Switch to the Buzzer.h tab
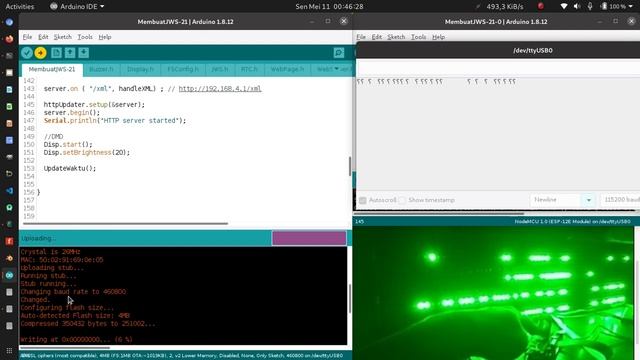Screen dimensions: 640x360 101,69
